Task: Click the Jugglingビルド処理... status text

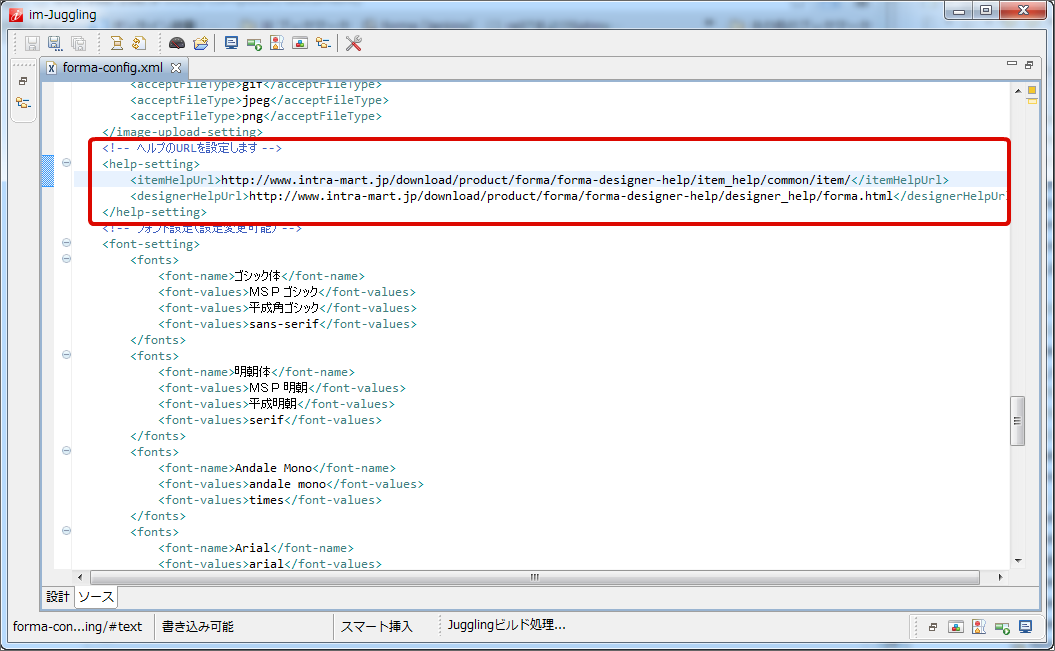Action: coord(507,625)
